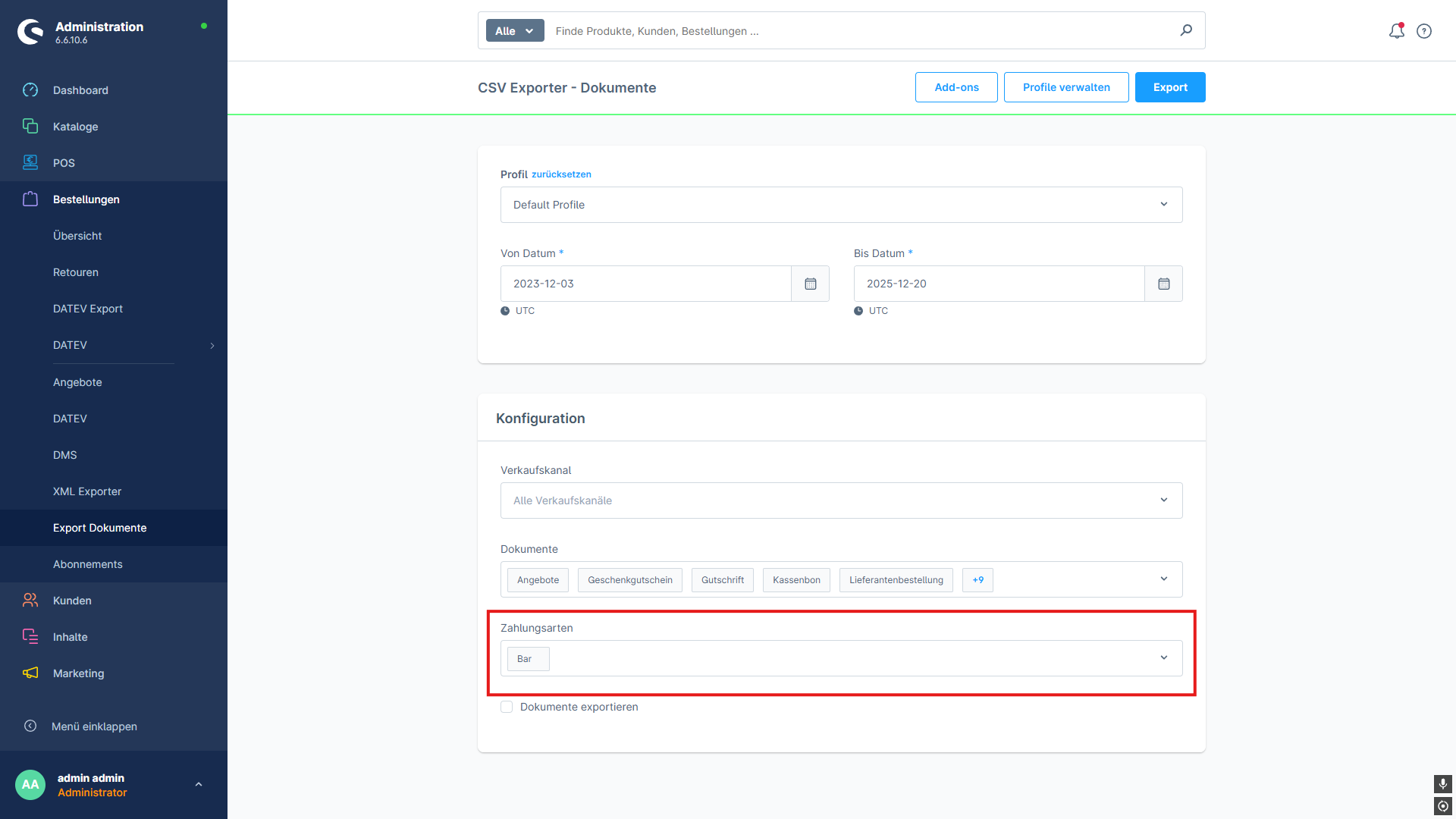Click the +9 more documents tag

tap(977, 580)
